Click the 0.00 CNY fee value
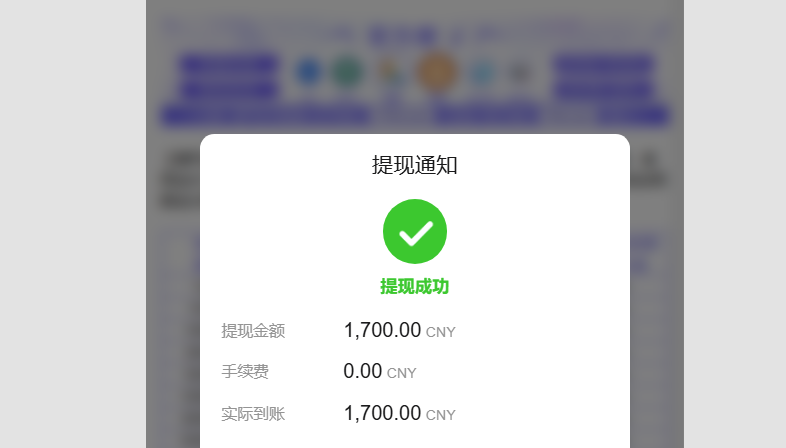 tap(380, 372)
